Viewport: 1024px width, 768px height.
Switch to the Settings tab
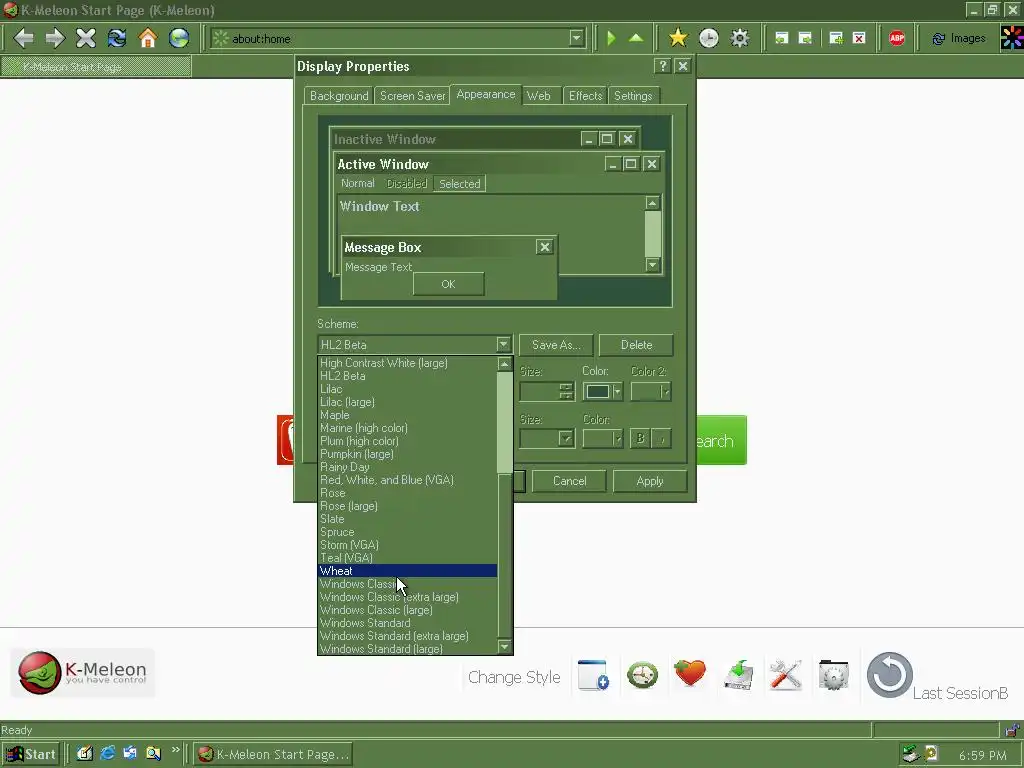tap(633, 96)
